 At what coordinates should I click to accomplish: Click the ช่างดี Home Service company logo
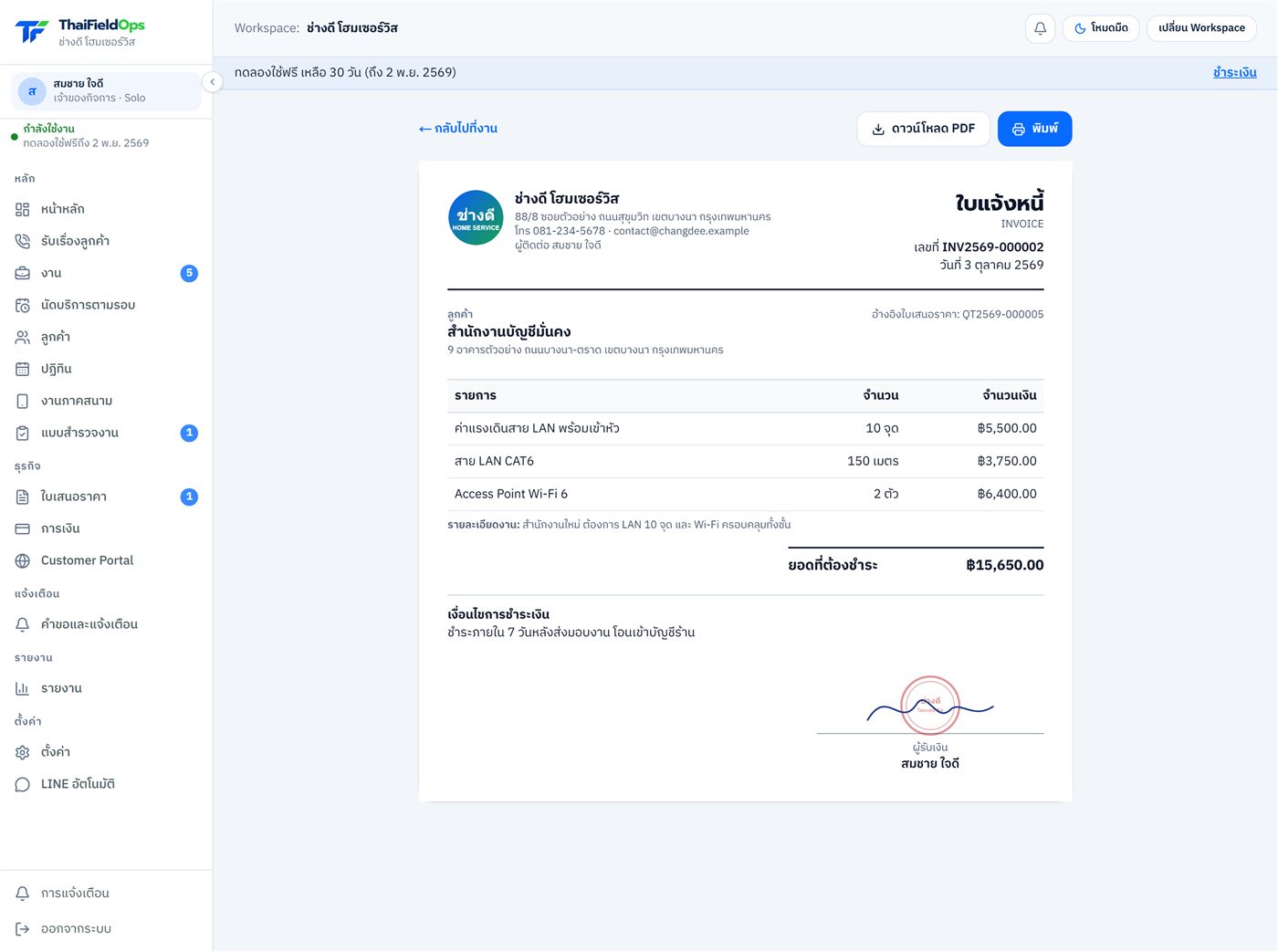[476, 217]
